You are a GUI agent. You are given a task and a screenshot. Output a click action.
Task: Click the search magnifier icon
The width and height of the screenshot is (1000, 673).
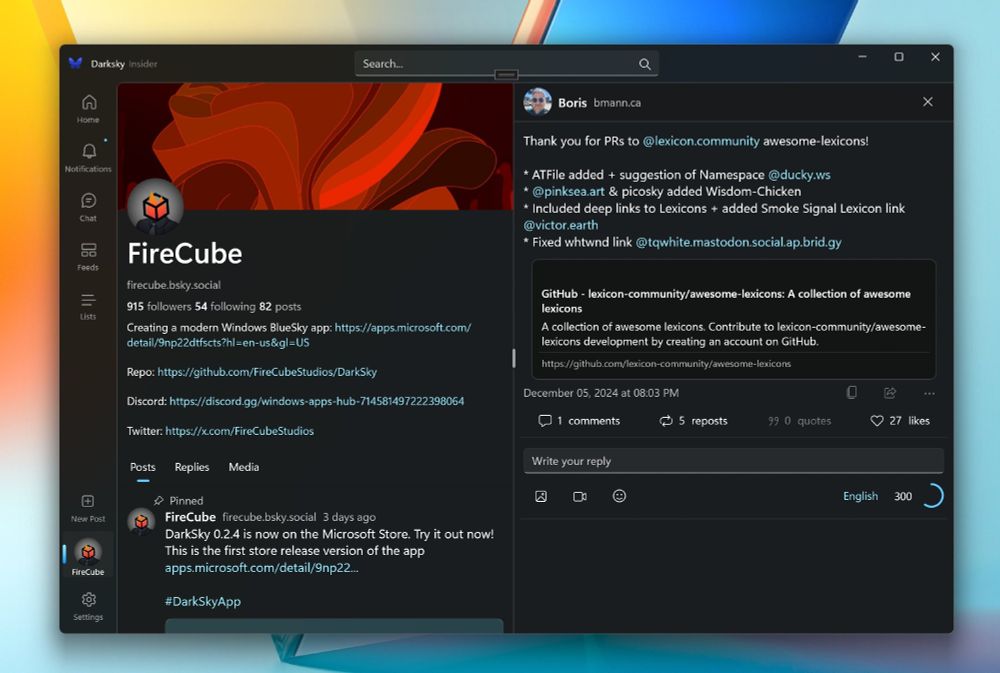(x=645, y=64)
